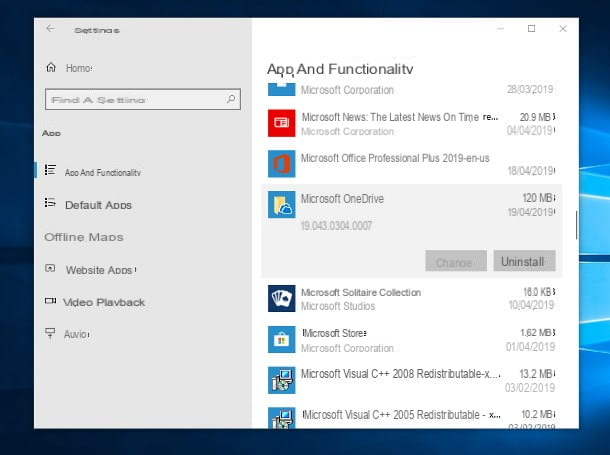Screen dimensions: 610x455
Task: Open Video Playback section
Action: (x=104, y=302)
